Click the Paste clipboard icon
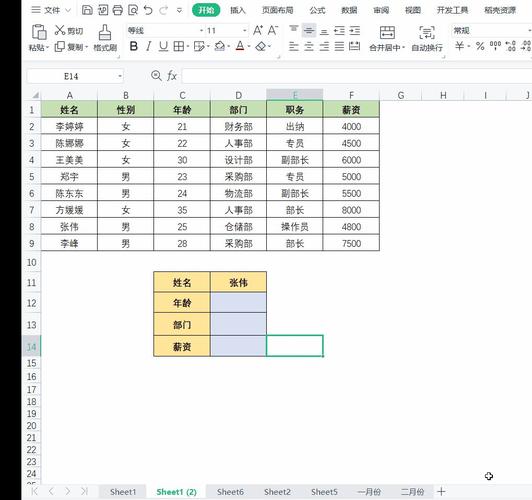 tap(39, 32)
